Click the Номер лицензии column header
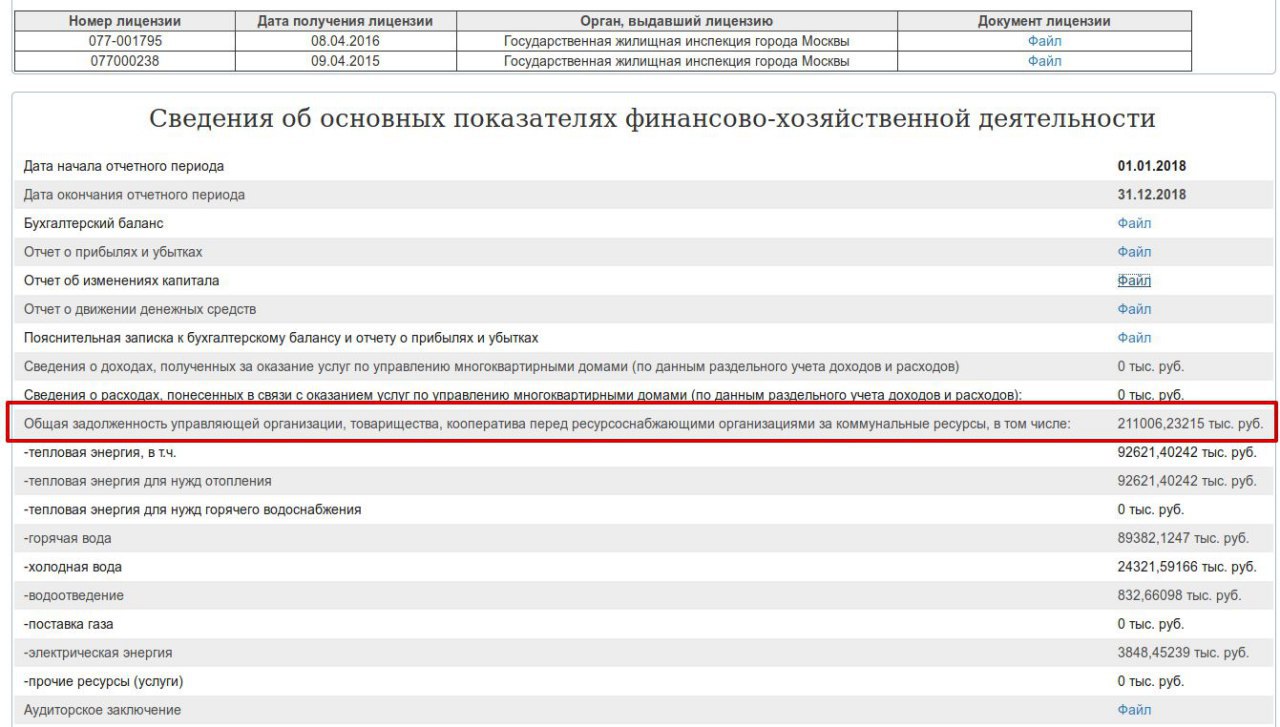The width and height of the screenshot is (1280, 727). pyautogui.click(x=126, y=21)
